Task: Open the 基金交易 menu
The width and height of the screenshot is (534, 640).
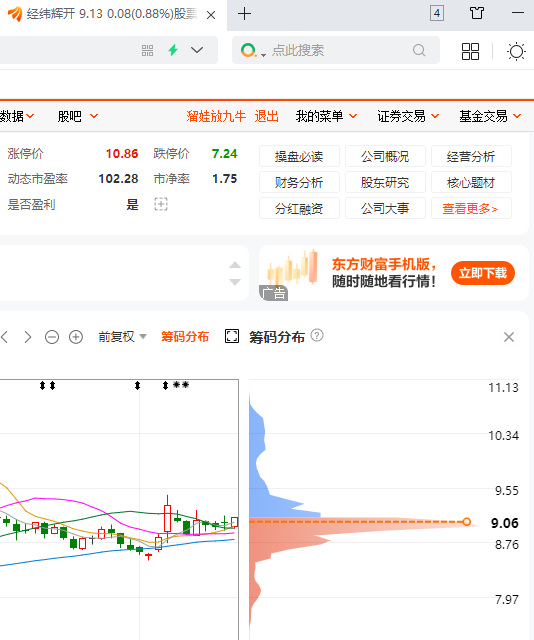Action: click(490, 116)
